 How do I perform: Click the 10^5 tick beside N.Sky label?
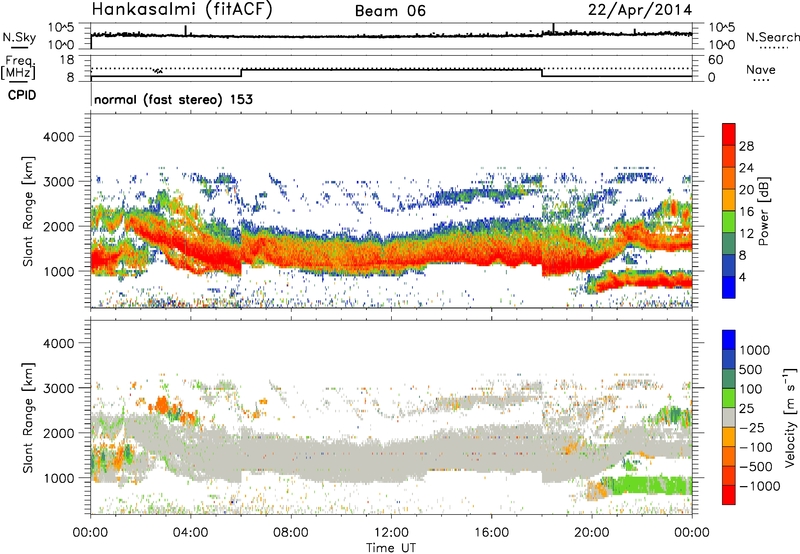click(61, 28)
